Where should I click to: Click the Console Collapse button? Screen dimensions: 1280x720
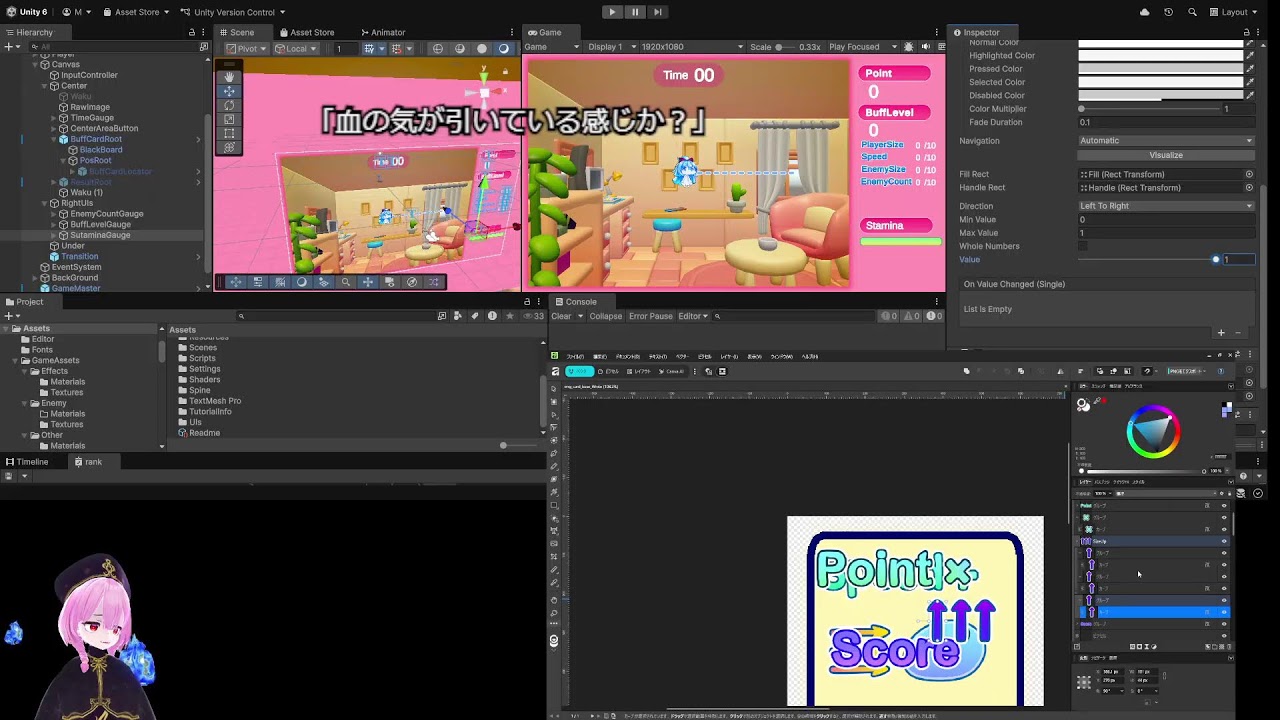pyautogui.click(x=605, y=316)
